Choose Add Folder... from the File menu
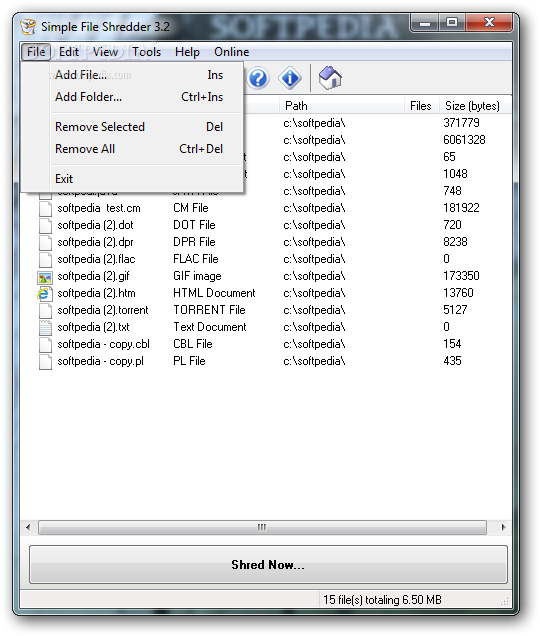The height and width of the screenshot is (636, 540). click(x=132, y=97)
